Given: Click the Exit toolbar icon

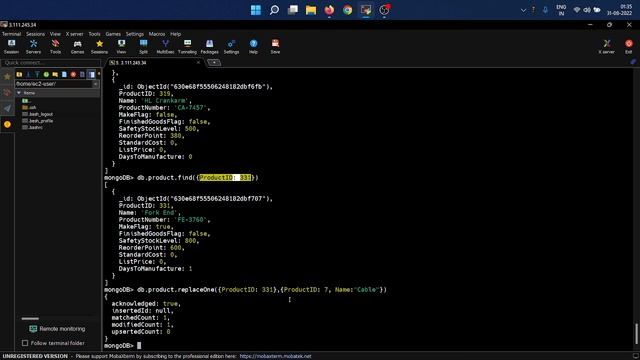Looking at the screenshot, I should pyautogui.click(x=629, y=47).
